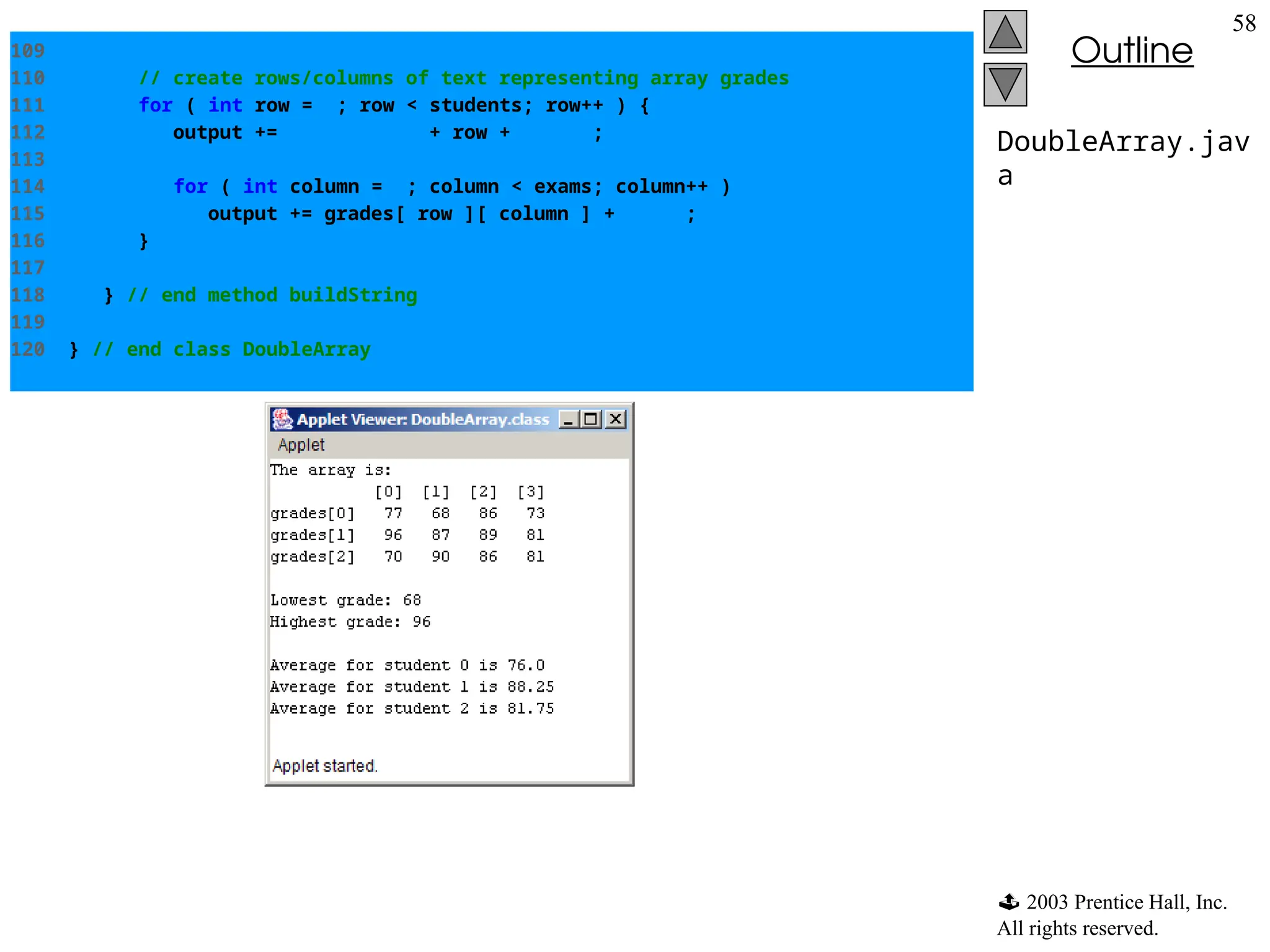Click the Prentice Hall copyright logo icon
The image size is (1270, 952).
tap(1009, 902)
